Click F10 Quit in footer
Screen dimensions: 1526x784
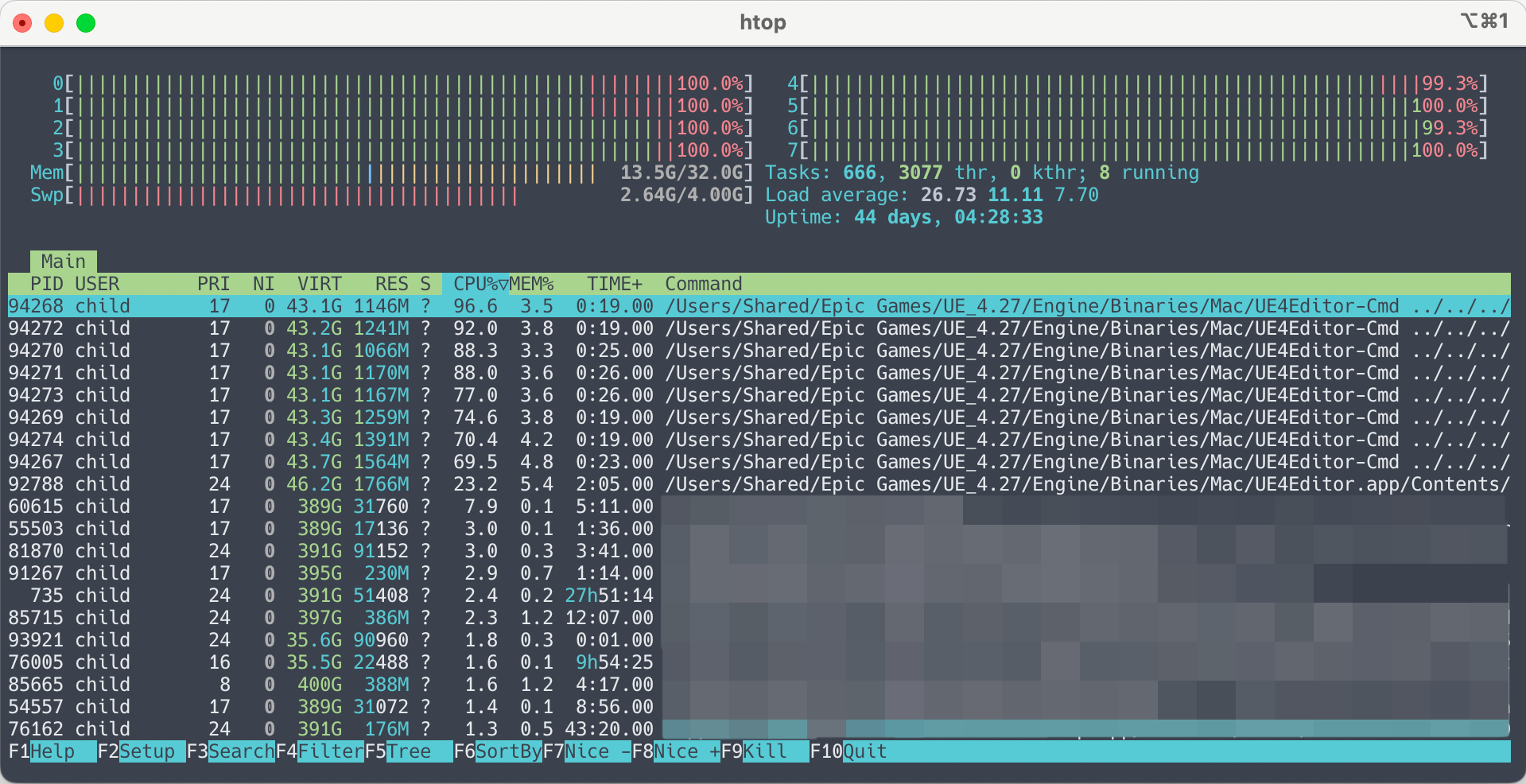point(864,751)
